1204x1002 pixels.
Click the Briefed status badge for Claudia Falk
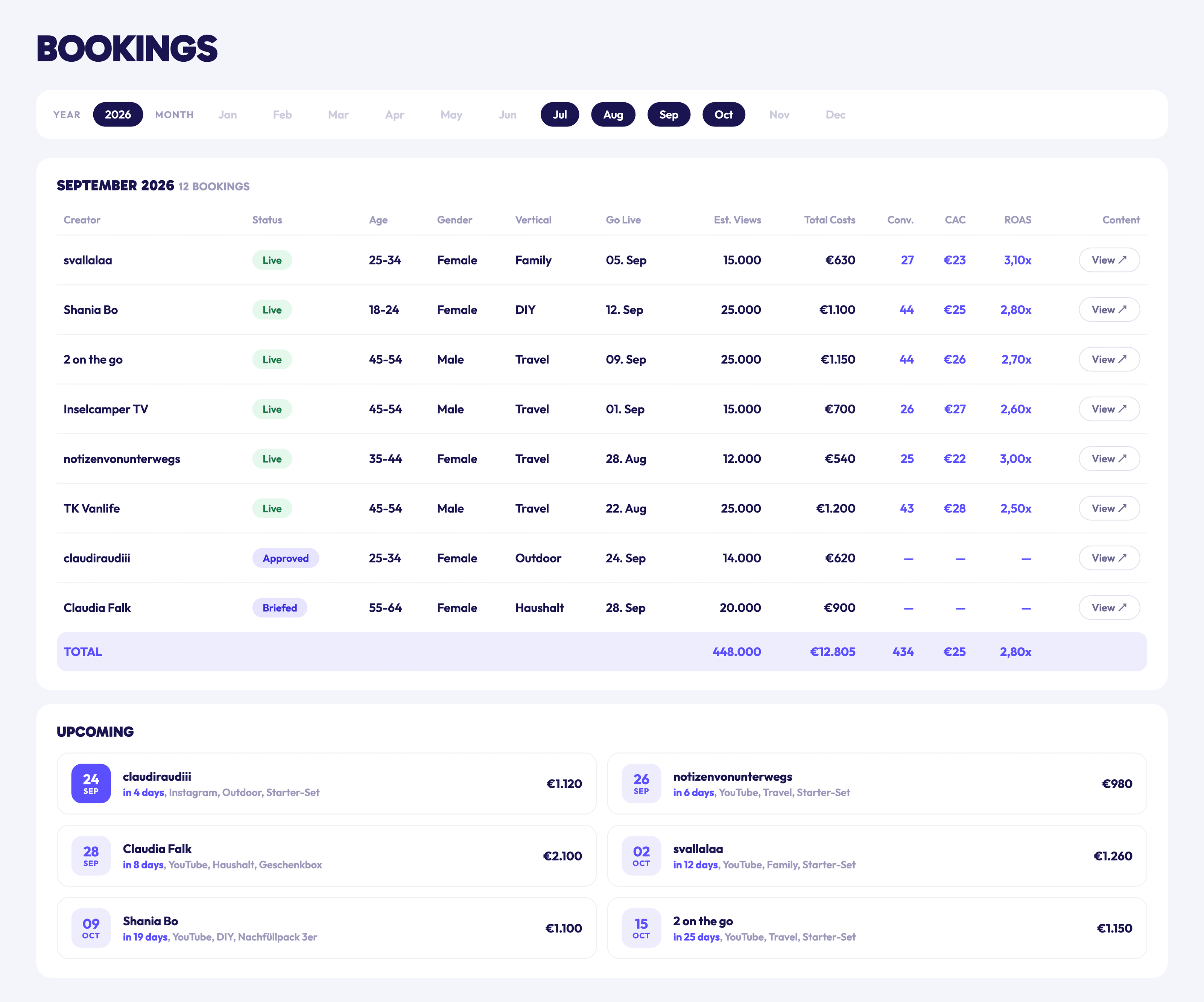[280, 608]
